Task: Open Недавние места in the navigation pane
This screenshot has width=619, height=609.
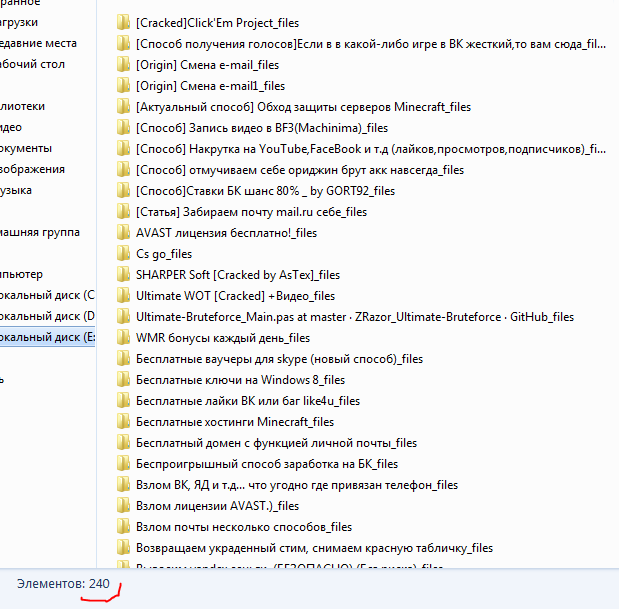Action: [38, 43]
